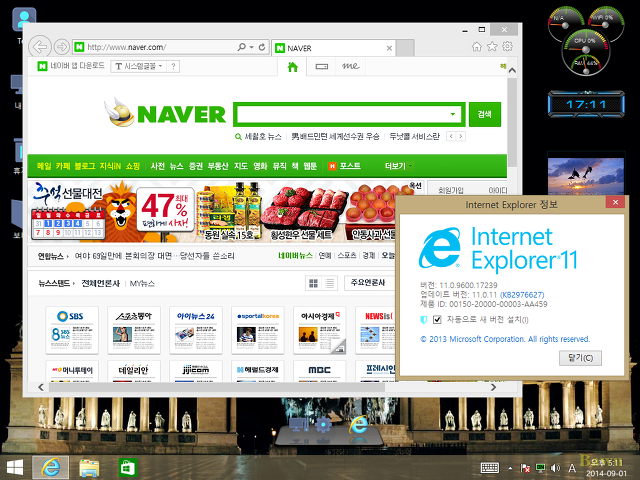
Task: Open the sportalkorea news thumbnail
Action: point(258,330)
